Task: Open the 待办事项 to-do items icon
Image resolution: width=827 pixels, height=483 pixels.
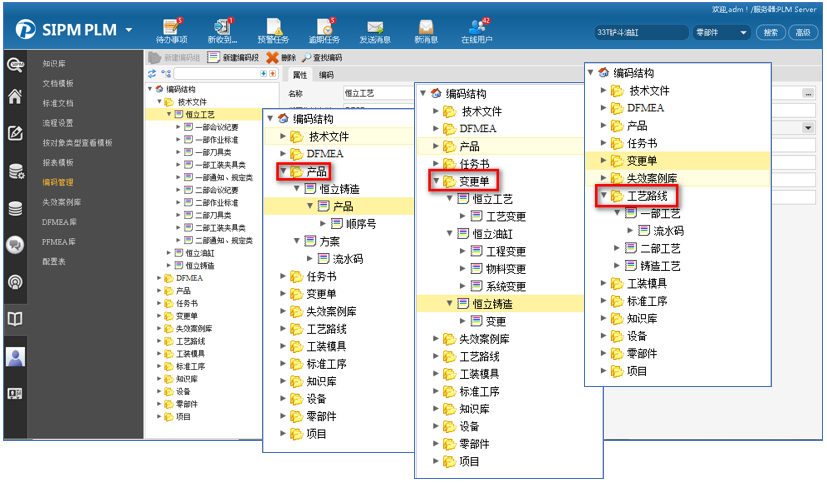Action: [x=172, y=30]
